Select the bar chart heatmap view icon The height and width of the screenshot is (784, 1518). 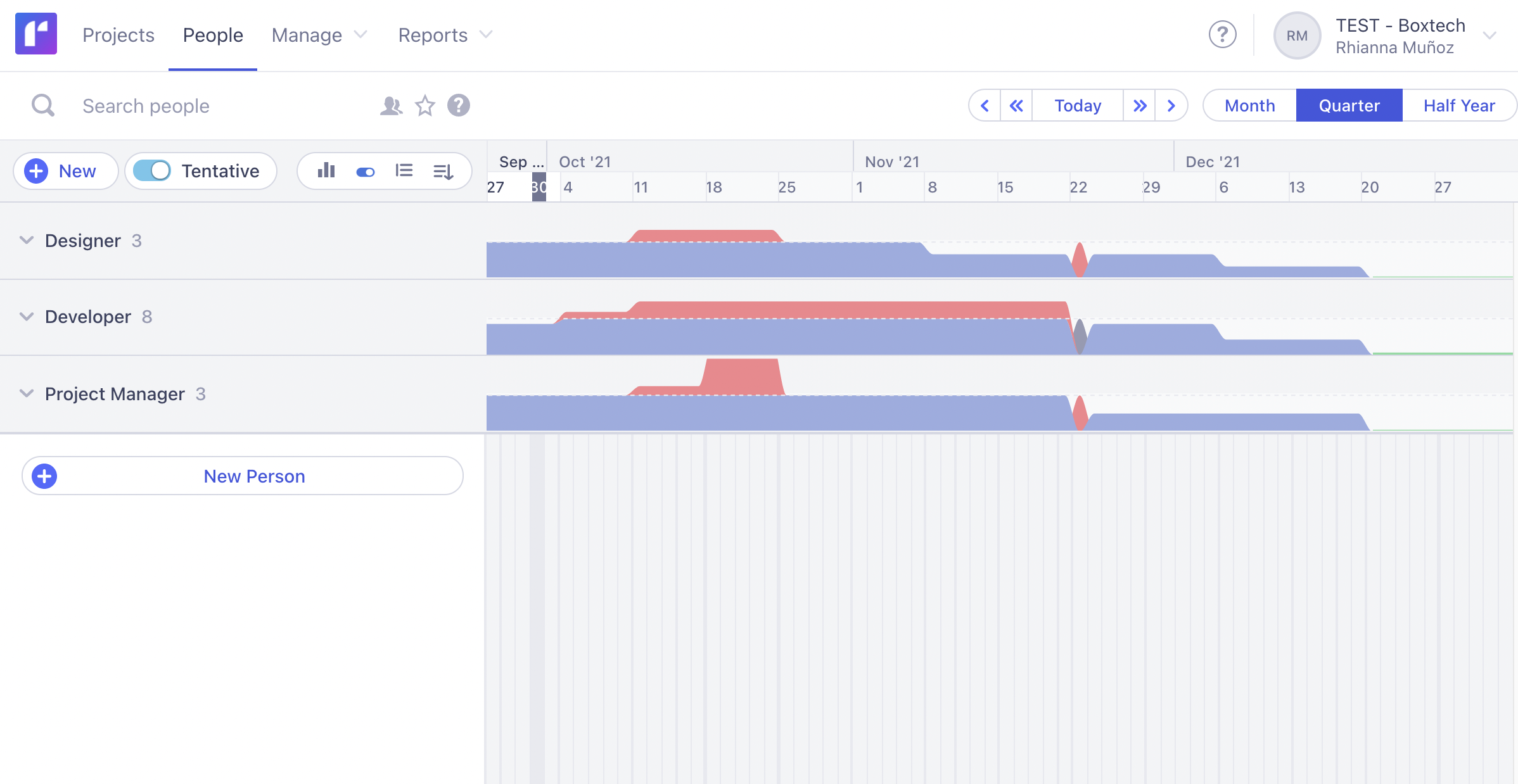(325, 170)
